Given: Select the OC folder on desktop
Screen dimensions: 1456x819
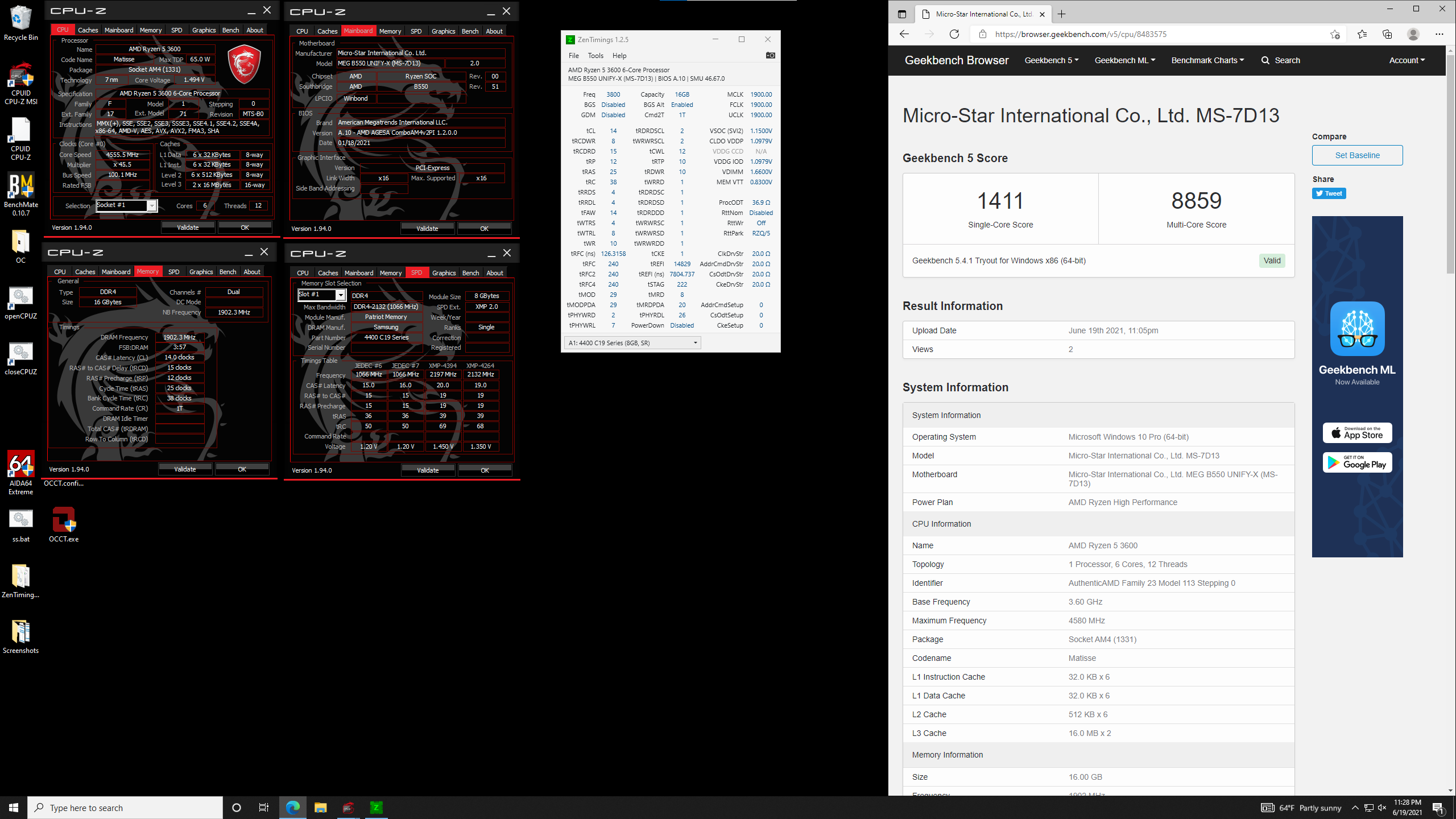Looking at the screenshot, I should (x=20, y=246).
